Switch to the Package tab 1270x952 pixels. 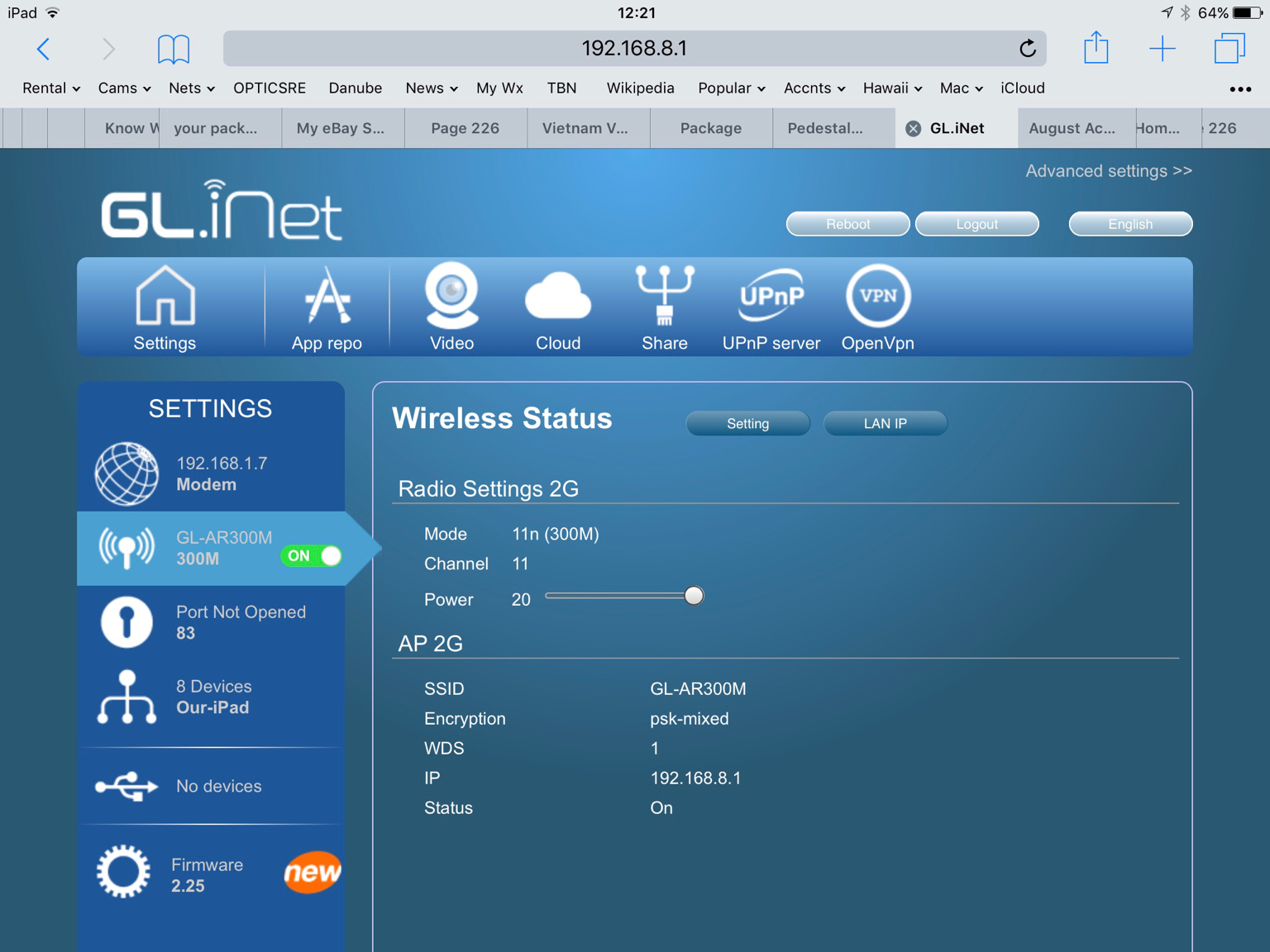[711, 128]
